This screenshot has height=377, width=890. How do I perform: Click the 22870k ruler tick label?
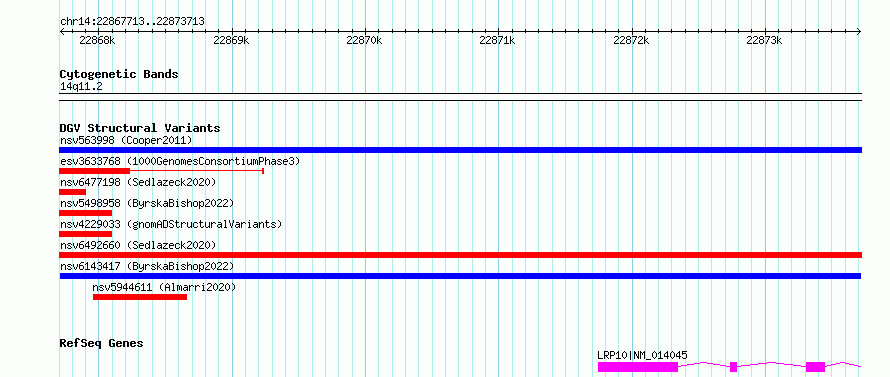(364, 40)
